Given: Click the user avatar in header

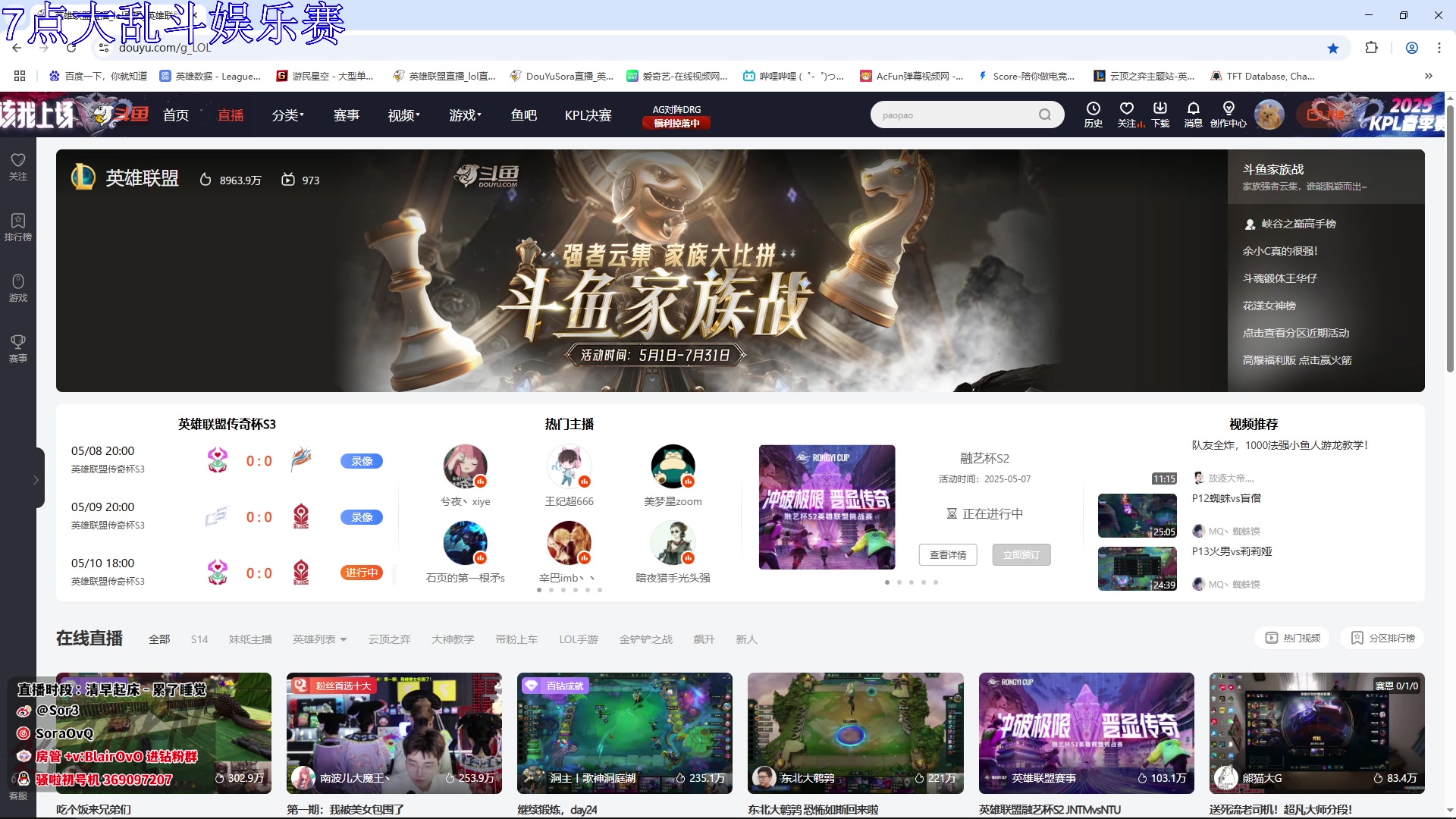Looking at the screenshot, I should tap(1269, 115).
